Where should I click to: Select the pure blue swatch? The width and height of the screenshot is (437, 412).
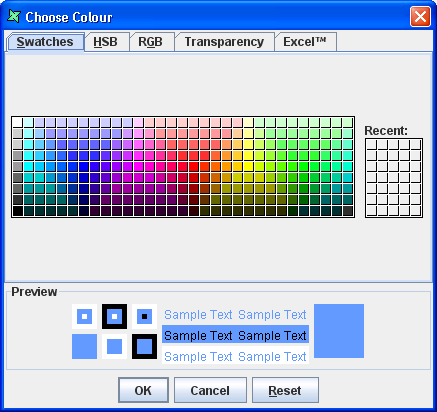83,167
